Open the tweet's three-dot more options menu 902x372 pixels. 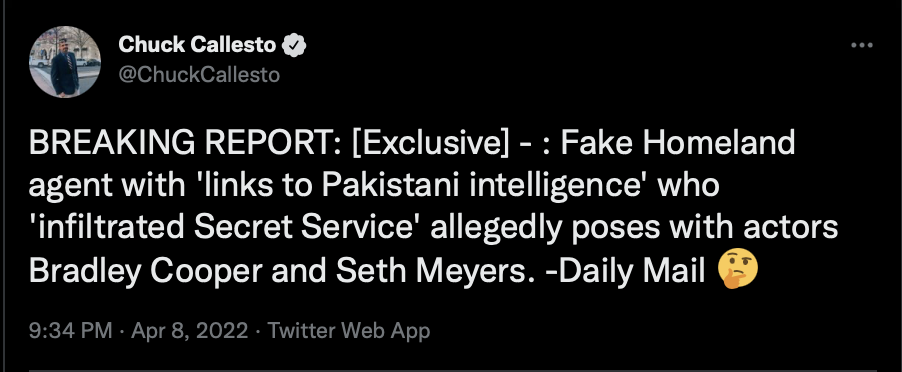(x=861, y=45)
